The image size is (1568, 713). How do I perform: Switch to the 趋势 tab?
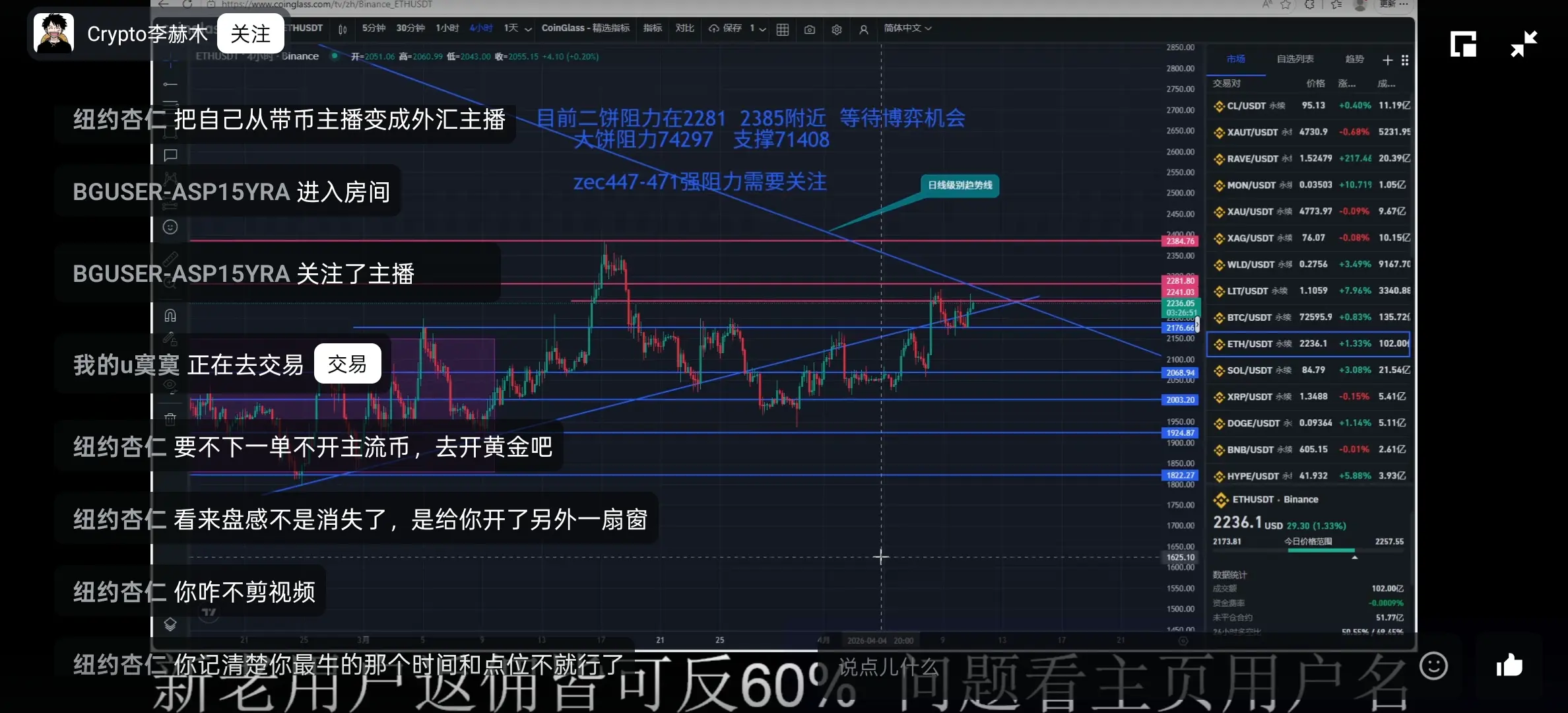(1354, 59)
